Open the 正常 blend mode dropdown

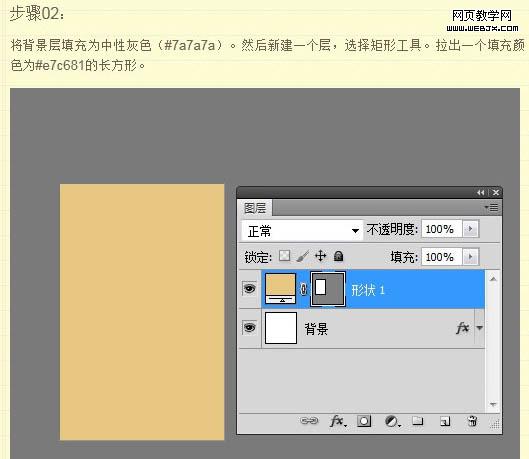[302, 231]
